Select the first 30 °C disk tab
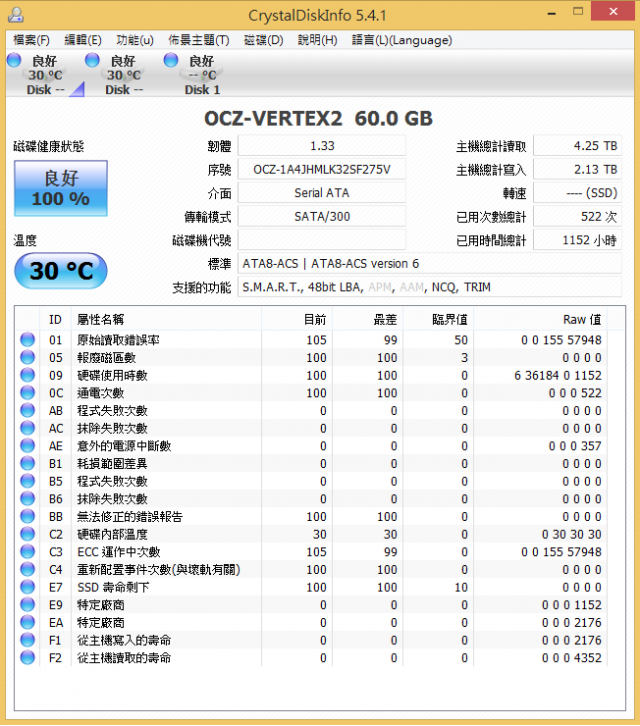This screenshot has height=726, width=640. point(45,74)
